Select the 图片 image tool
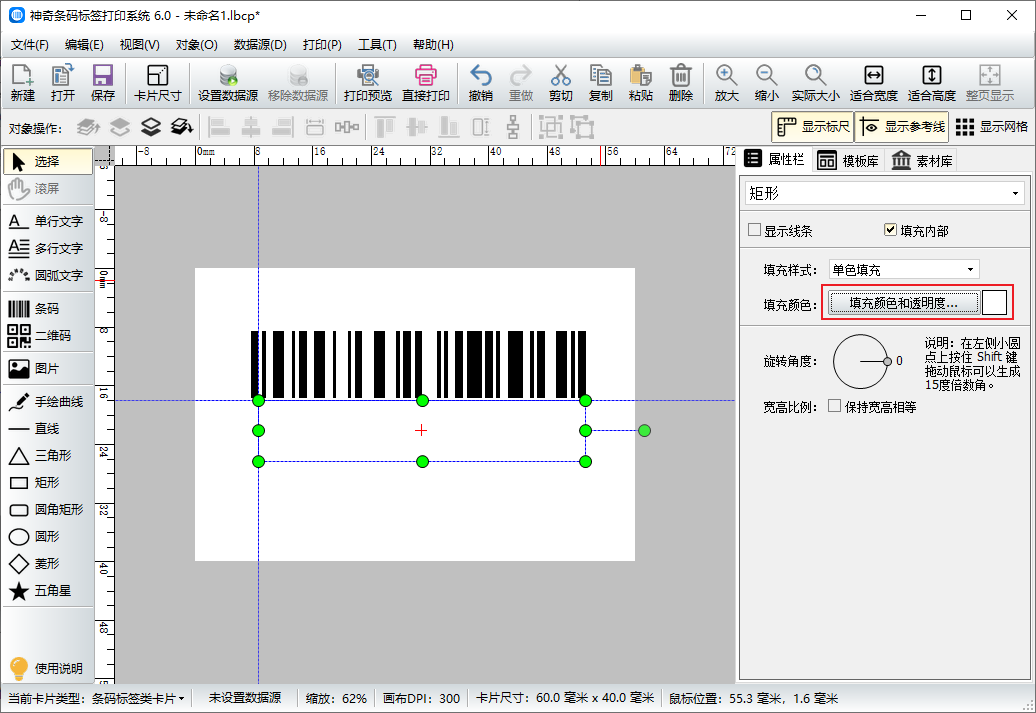 (48, 369)
